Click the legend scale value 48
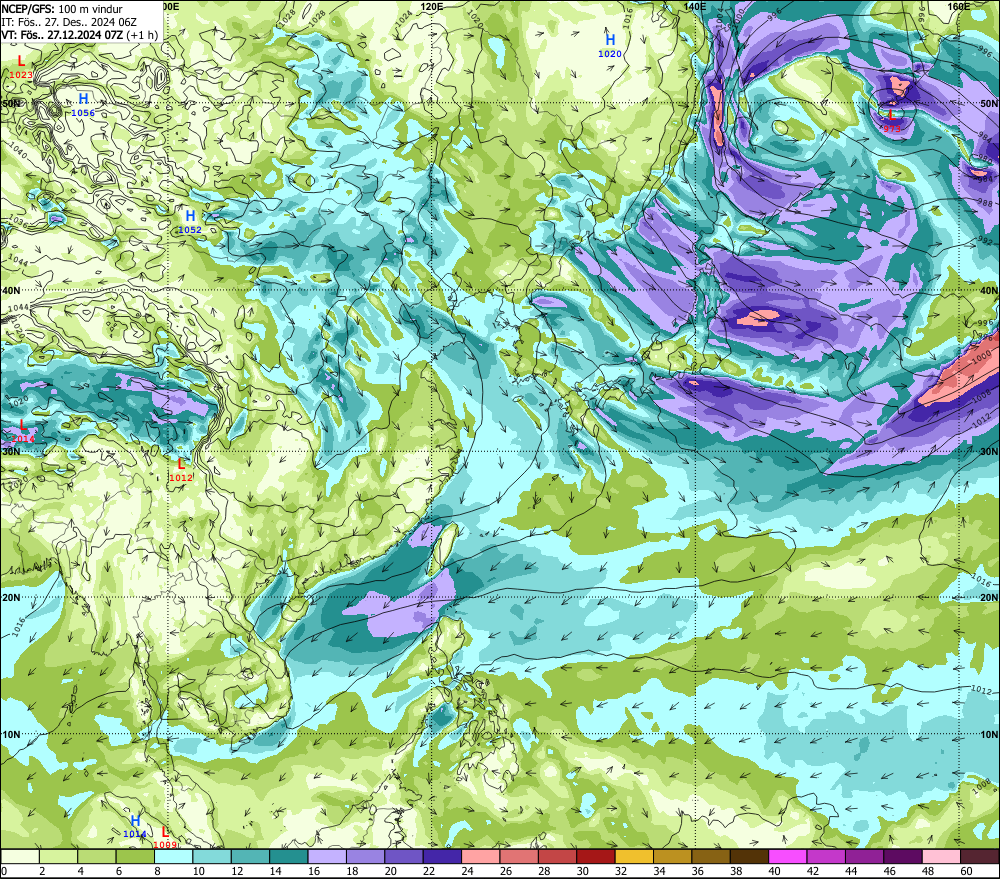This screenshot has height=879, width=1000. (928, 871)
